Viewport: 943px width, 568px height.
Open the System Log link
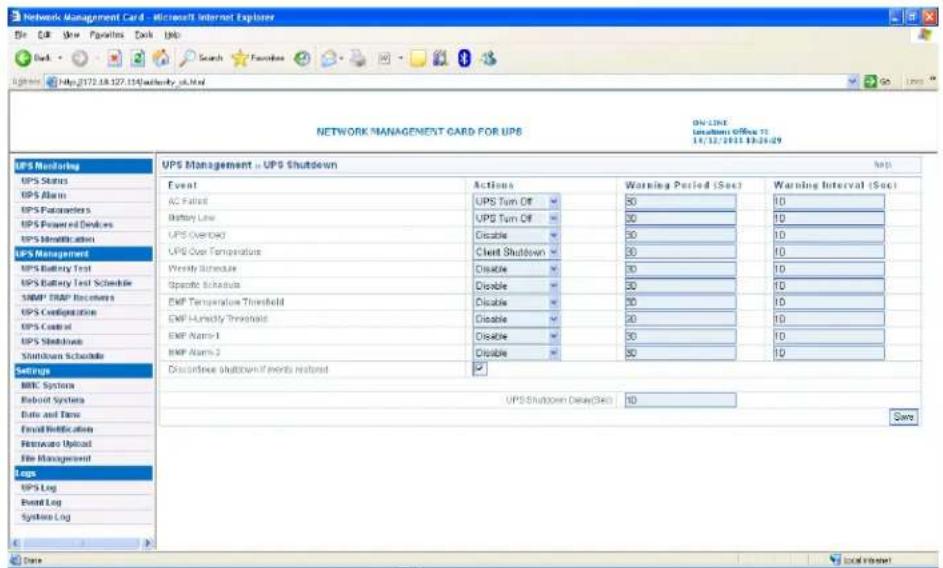click(46, 517)
